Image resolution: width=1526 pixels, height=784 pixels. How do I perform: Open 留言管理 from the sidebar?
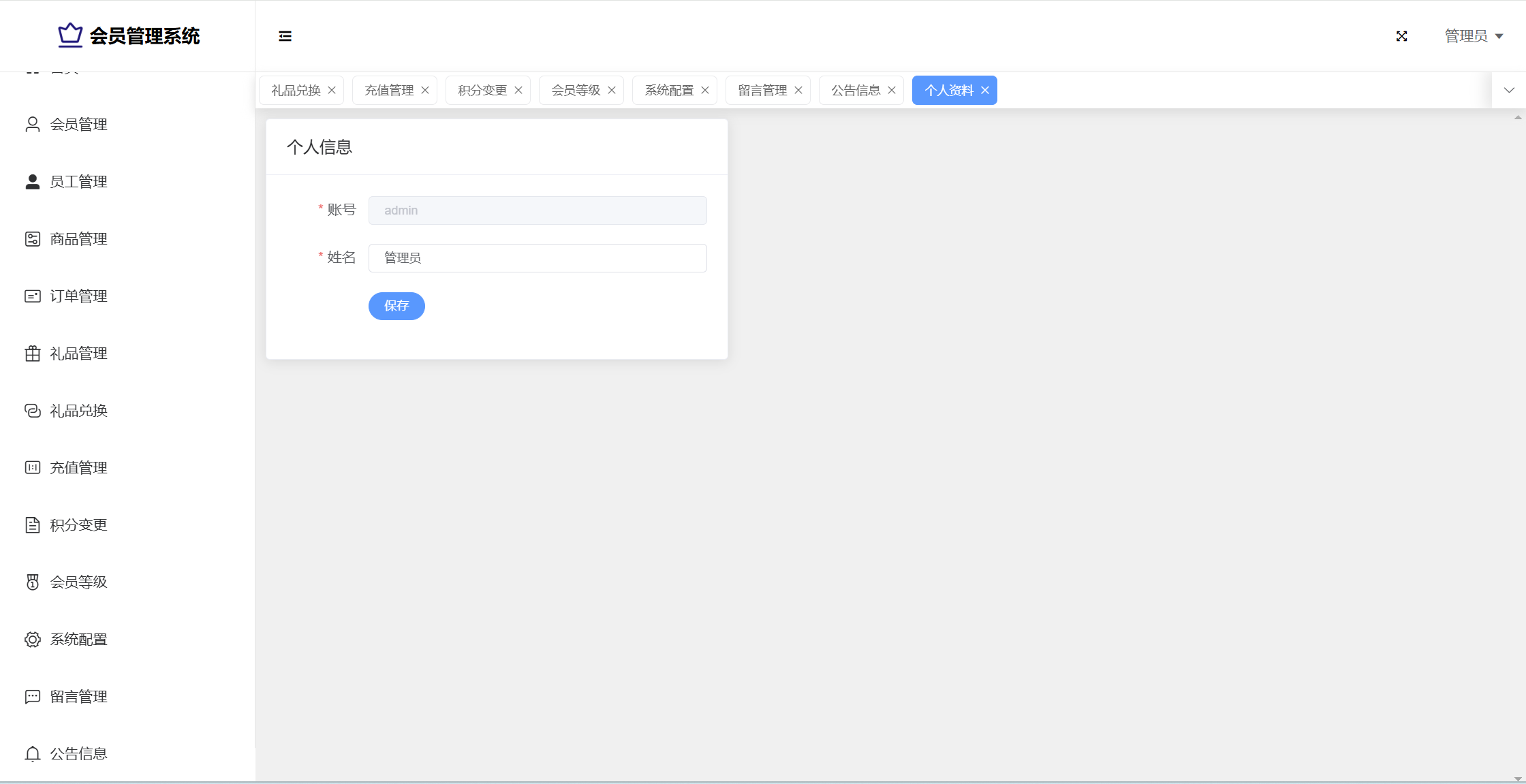[x=78, y=697]
